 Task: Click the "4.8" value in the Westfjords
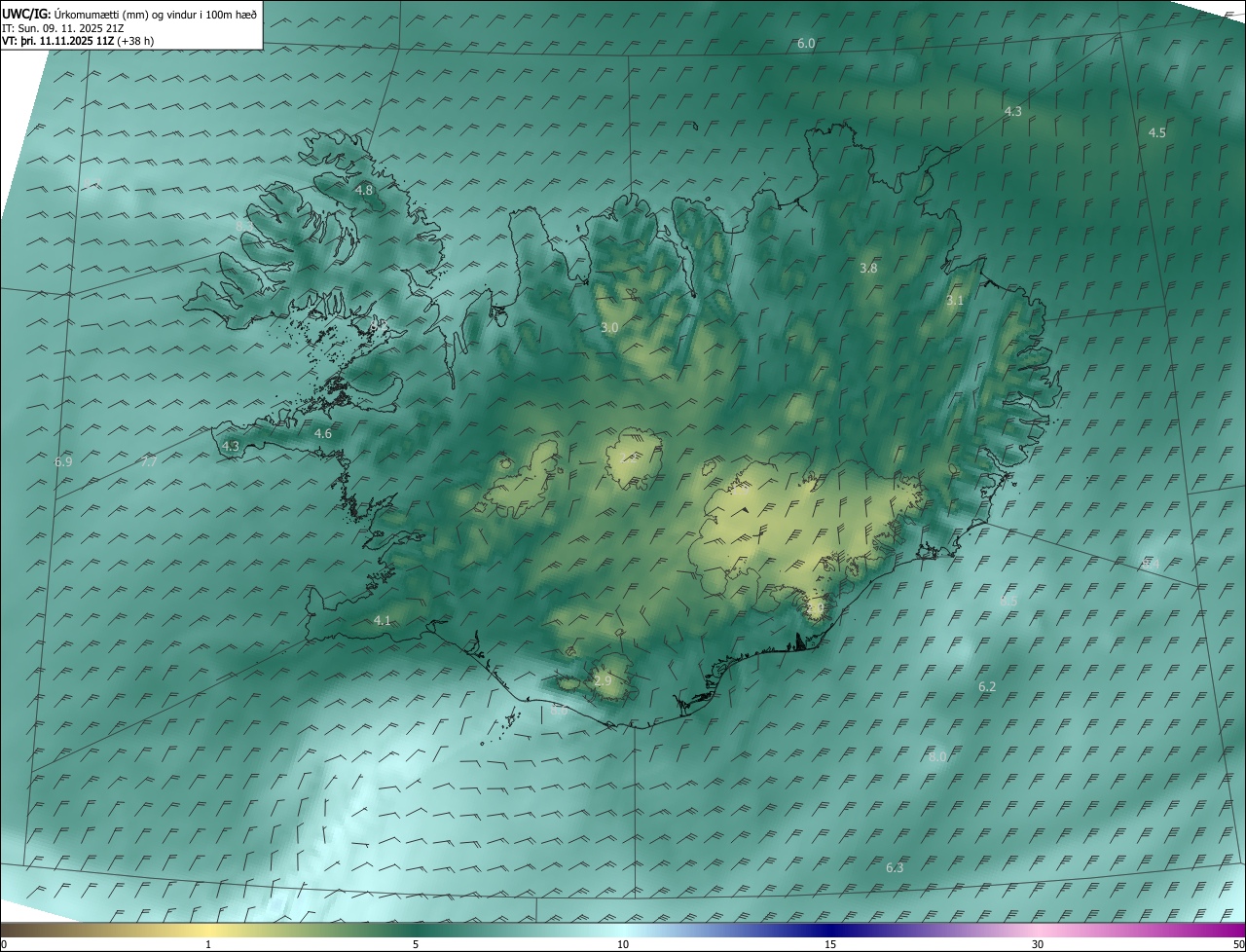364,190
